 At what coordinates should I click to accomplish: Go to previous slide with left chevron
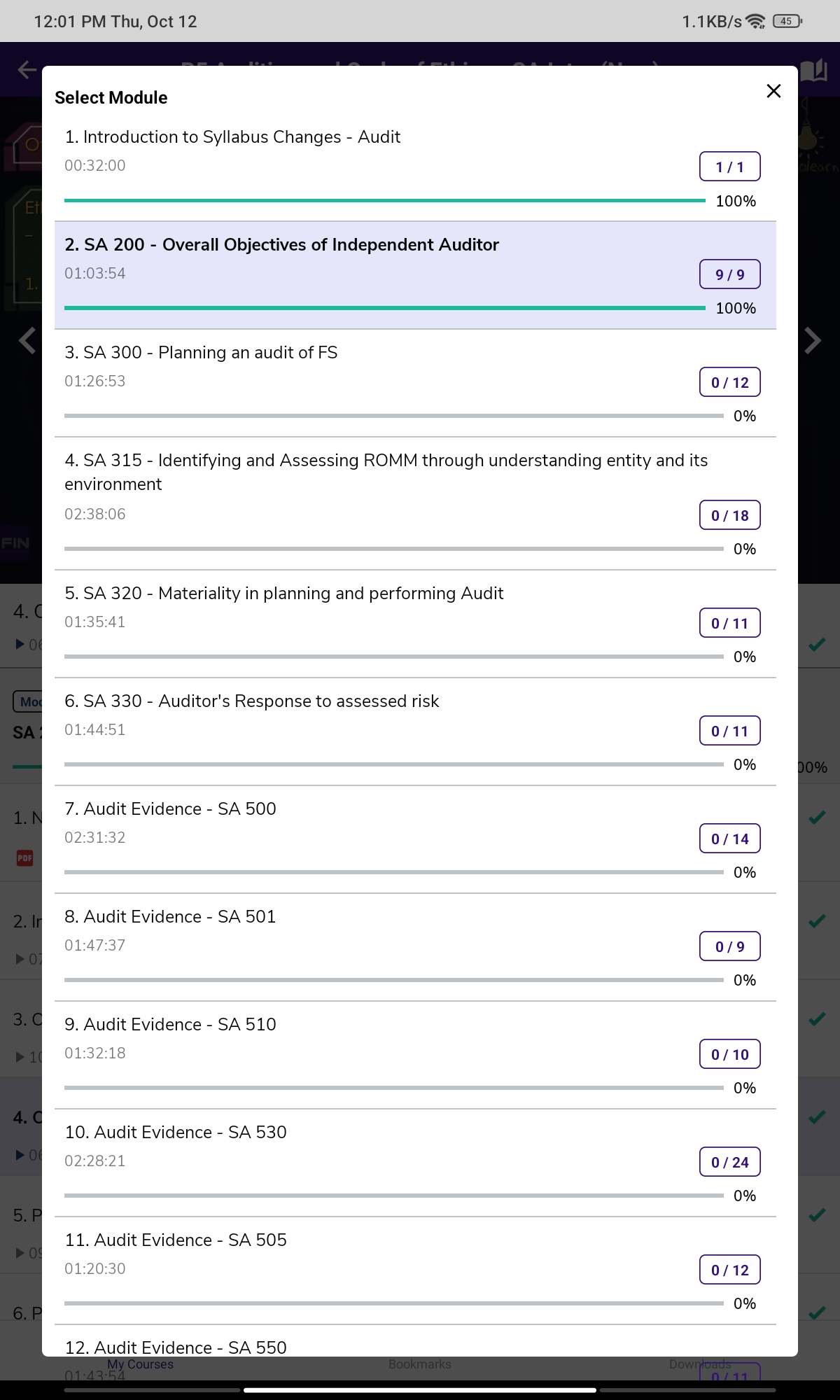click(27, 341)
